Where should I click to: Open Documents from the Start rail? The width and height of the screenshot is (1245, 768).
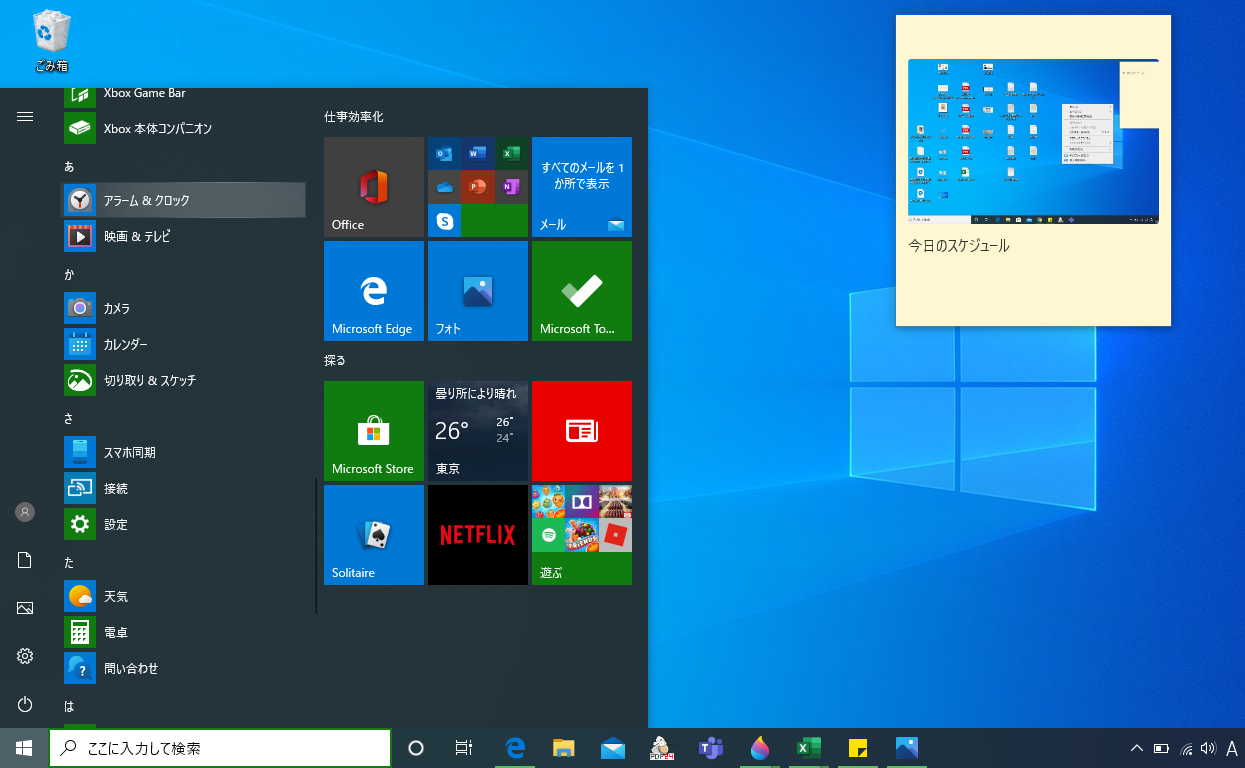click(x=25, y=560)
